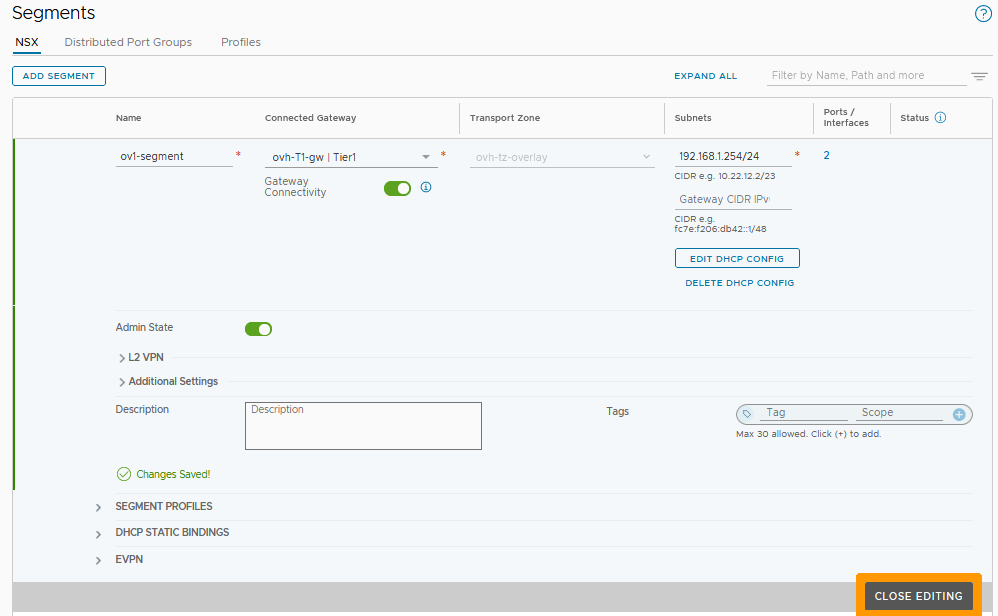The height and width of the screenshot is (616, 998).
Task: Switch to the Distributed Port Groups tab
Action: (128, 42)
